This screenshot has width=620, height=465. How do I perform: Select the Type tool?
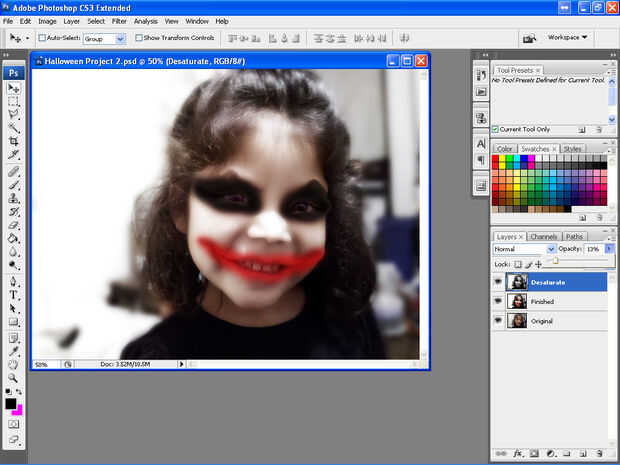pyautogui.click(x=14, y=295)
